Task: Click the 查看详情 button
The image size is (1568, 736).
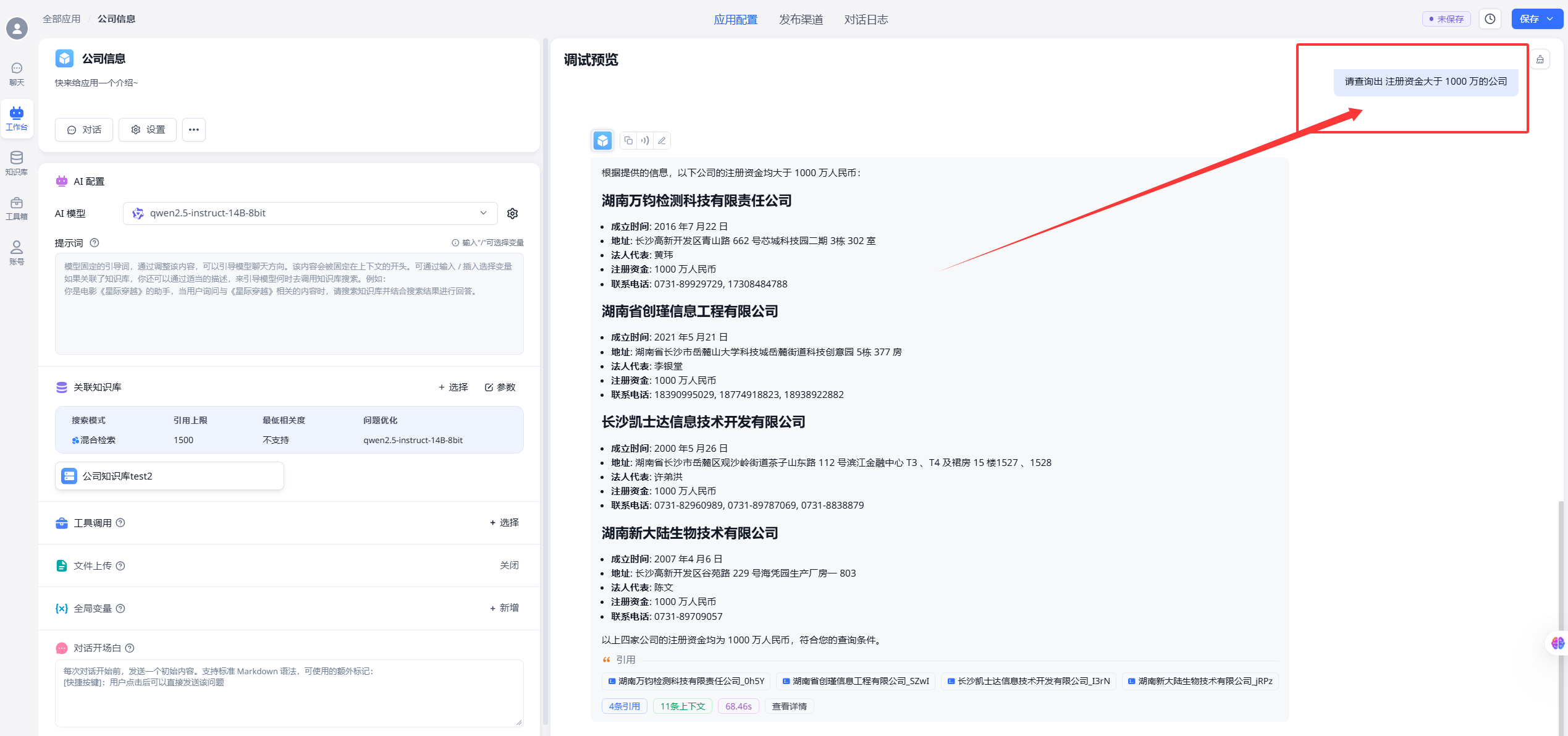Action: 789,706
